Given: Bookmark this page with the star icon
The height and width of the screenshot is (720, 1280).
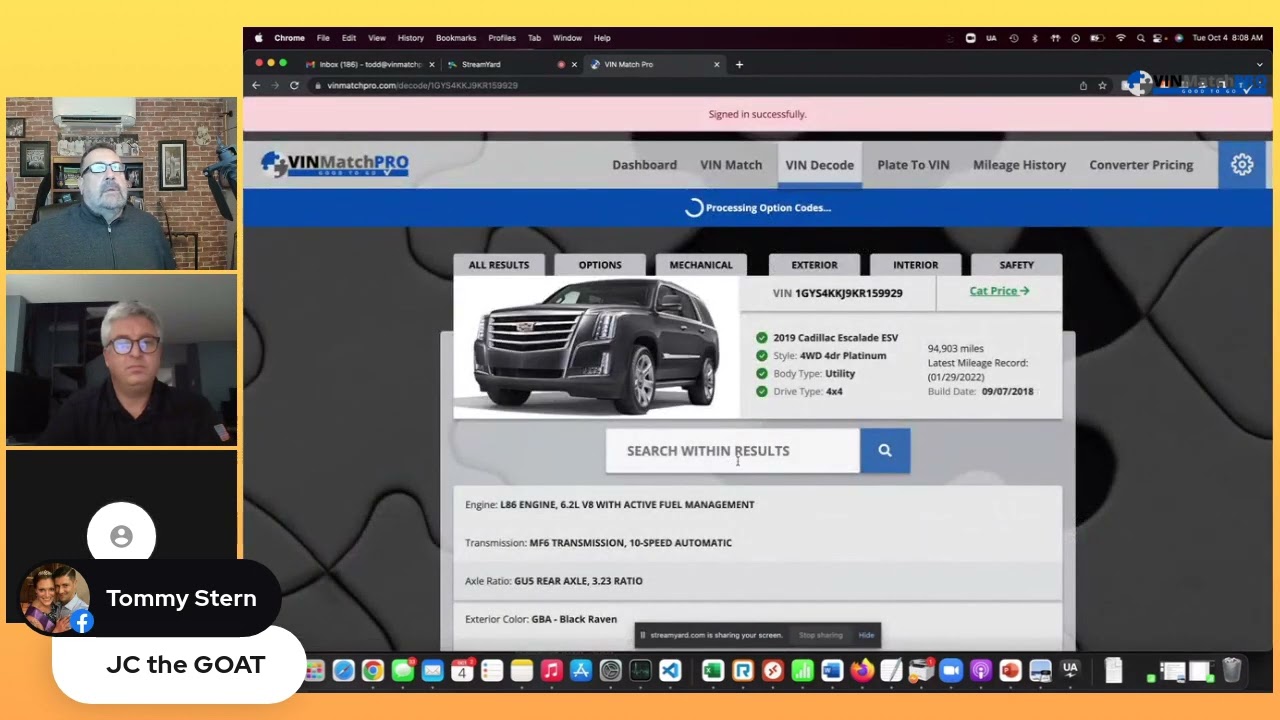Looking at the screenshot, I should pyautogui.click(x=1103, y=86).
